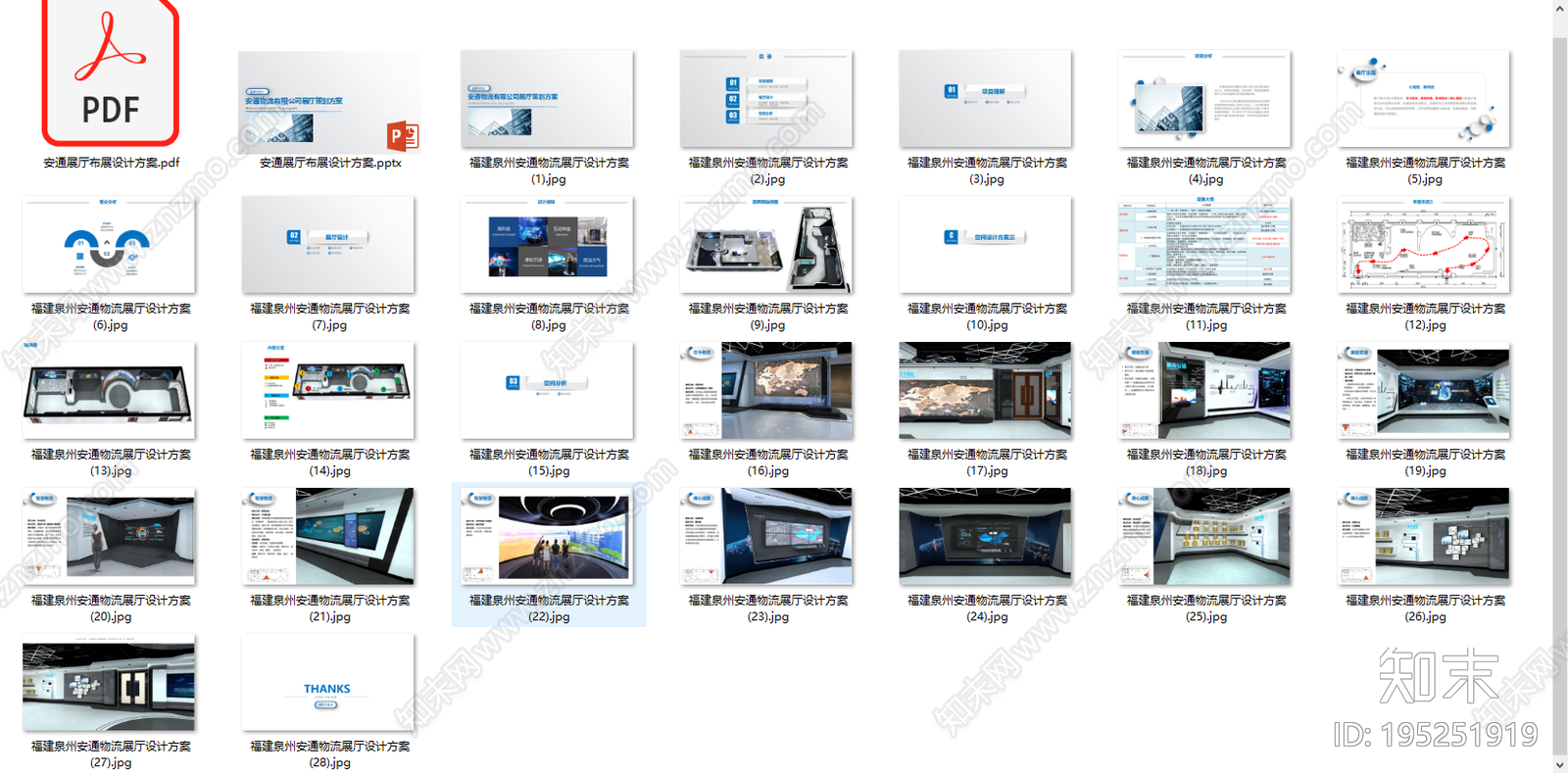
Task: Select thumbnail of image (19).jpg
Action: (x=1423, y=390)
